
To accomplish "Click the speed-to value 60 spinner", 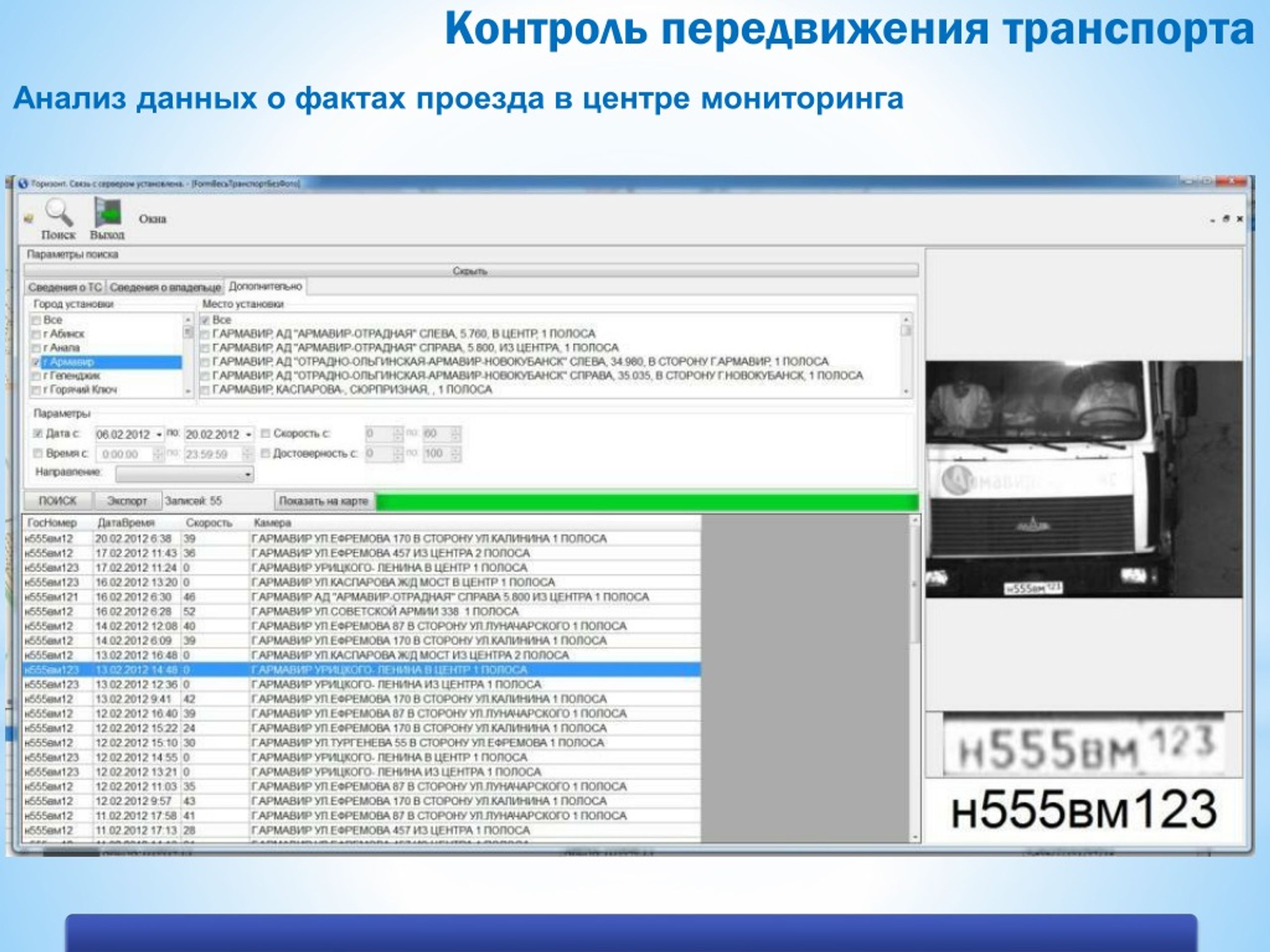I will [455, 434].
